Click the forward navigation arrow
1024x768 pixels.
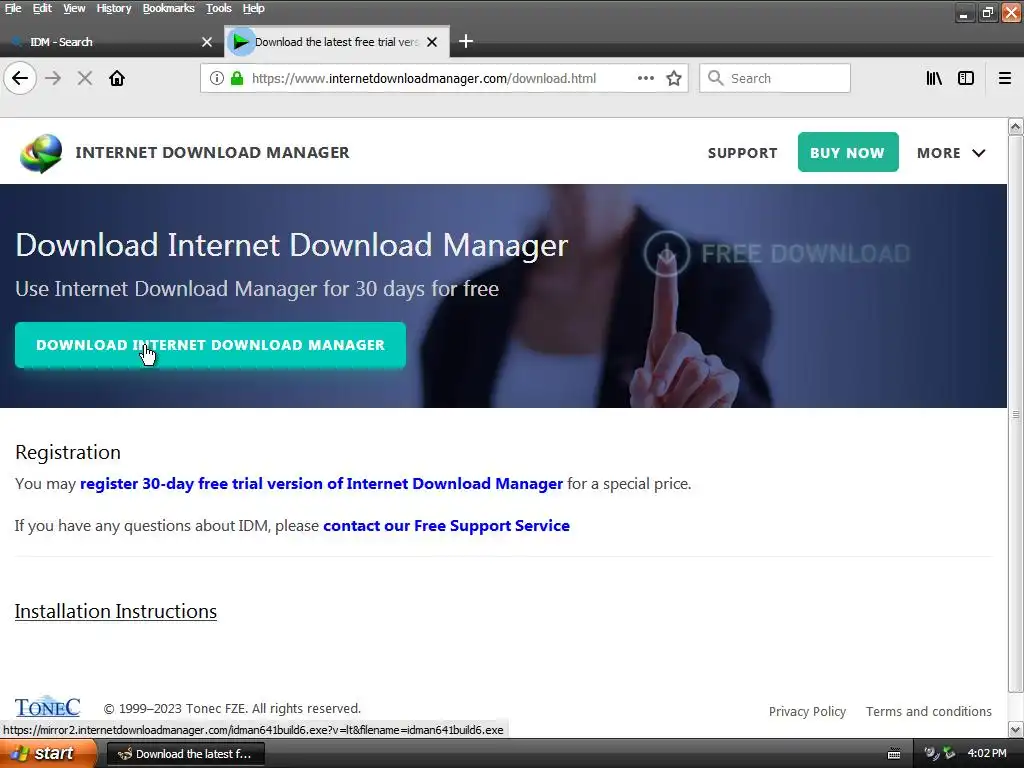[53, 78]
